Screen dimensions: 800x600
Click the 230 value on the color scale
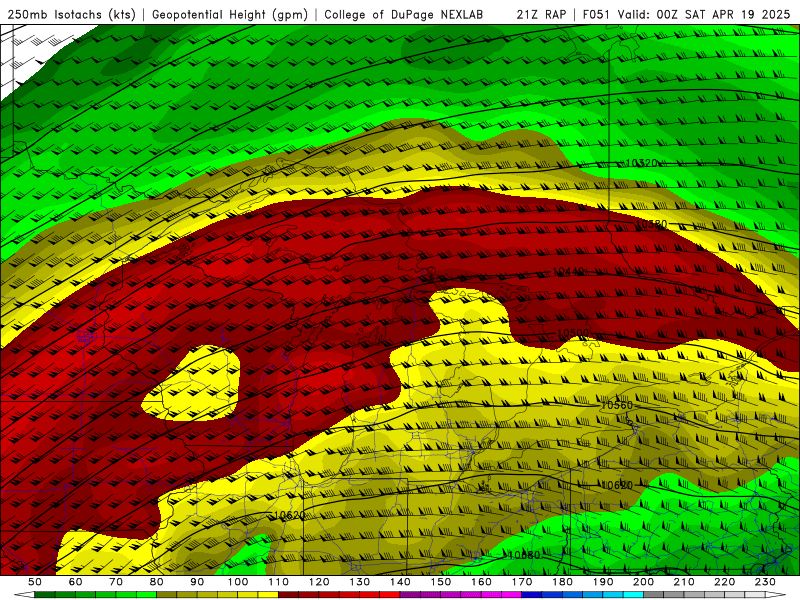point(765,582)
